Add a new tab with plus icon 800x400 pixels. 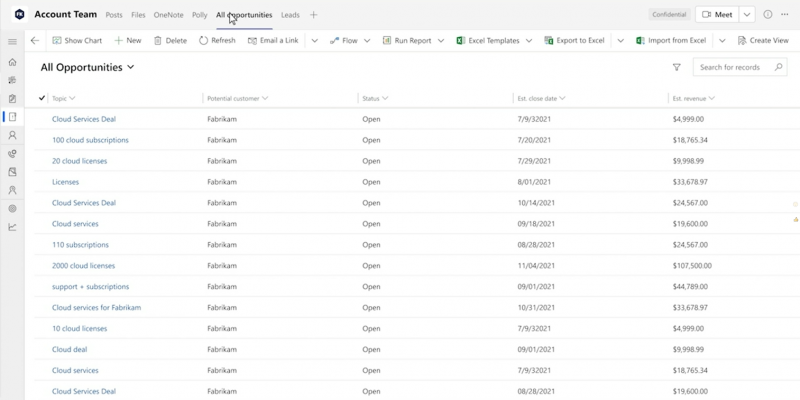(x=313, y=15)
